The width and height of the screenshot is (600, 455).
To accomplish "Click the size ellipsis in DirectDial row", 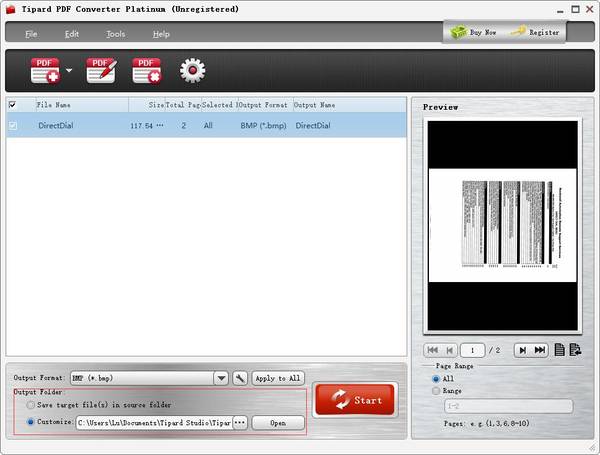I will [160, 125].
